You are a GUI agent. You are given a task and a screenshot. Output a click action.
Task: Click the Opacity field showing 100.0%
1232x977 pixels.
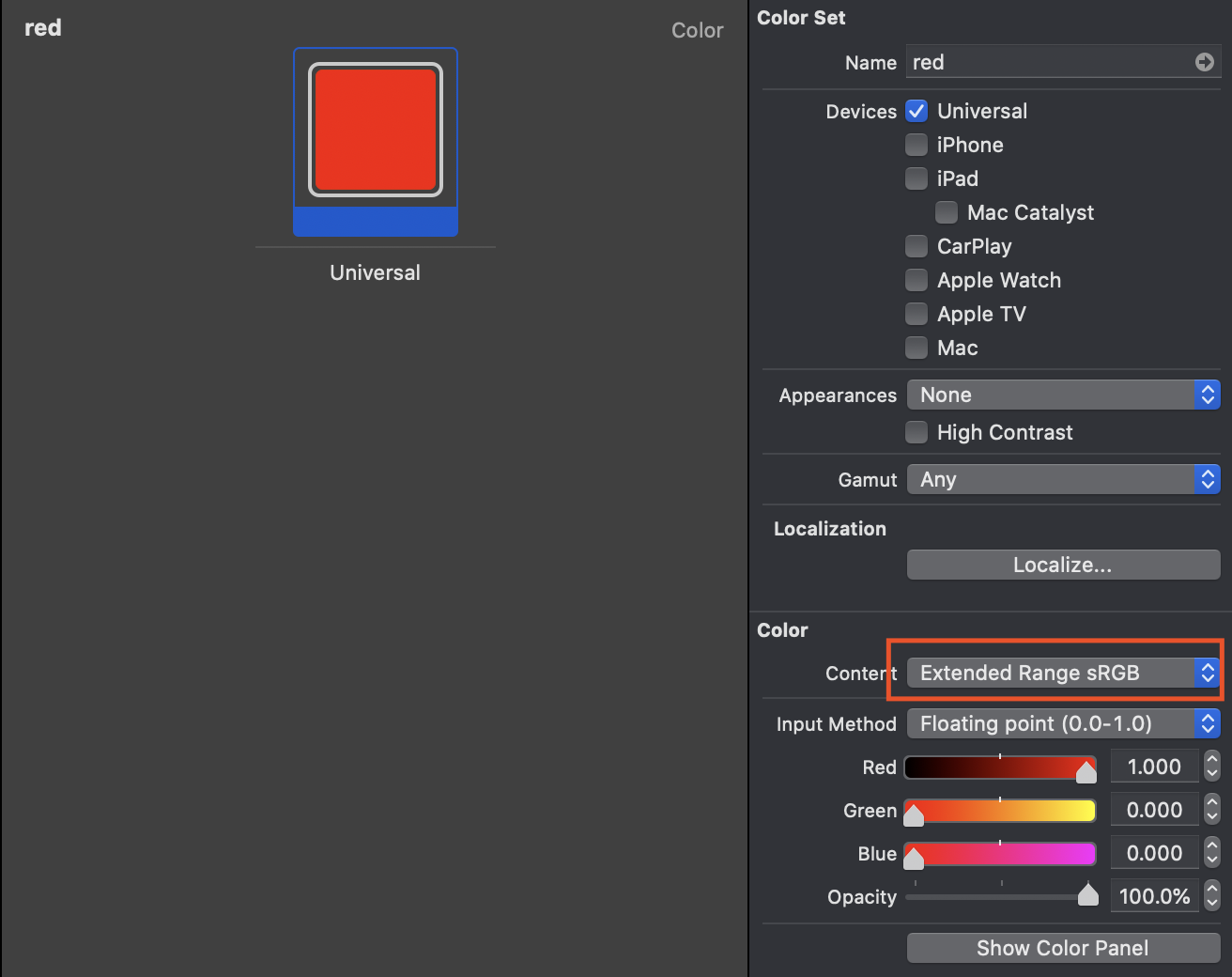pyautogui.click(x=1154, y=896)
